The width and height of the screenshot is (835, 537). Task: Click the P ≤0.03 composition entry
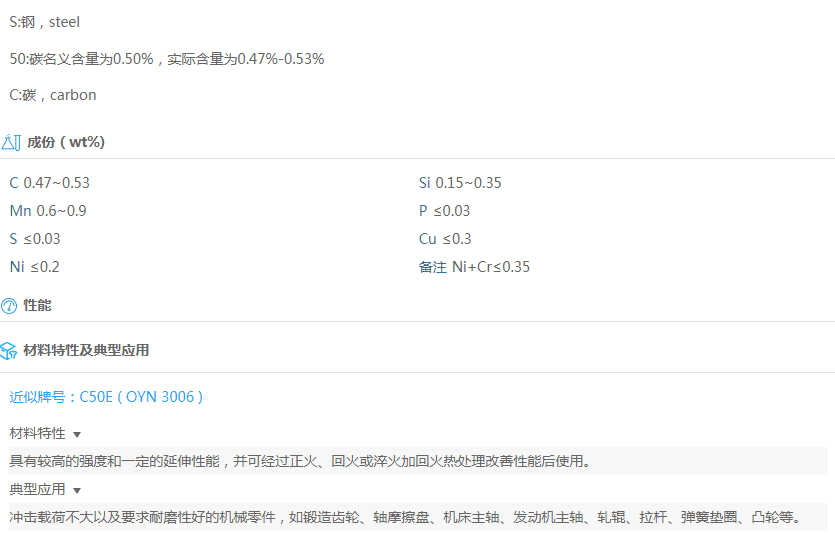(444, 211)
